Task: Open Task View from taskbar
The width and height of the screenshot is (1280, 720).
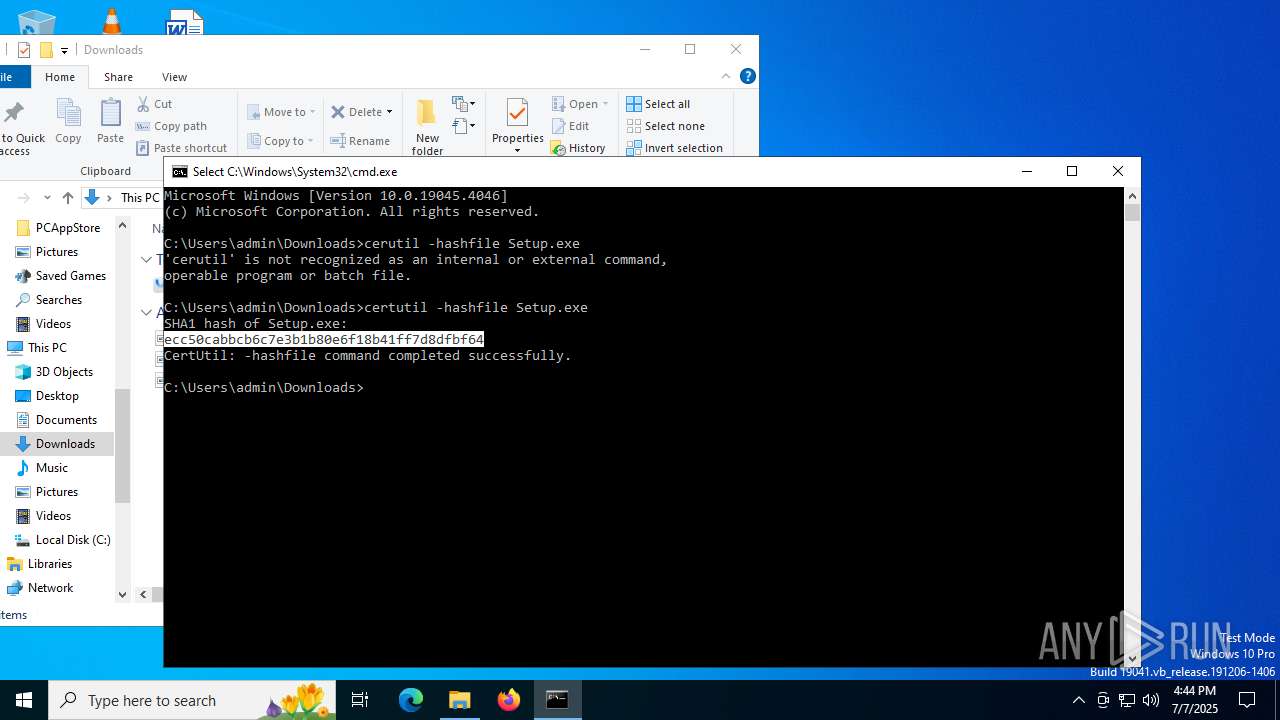Action: point(360,700)
